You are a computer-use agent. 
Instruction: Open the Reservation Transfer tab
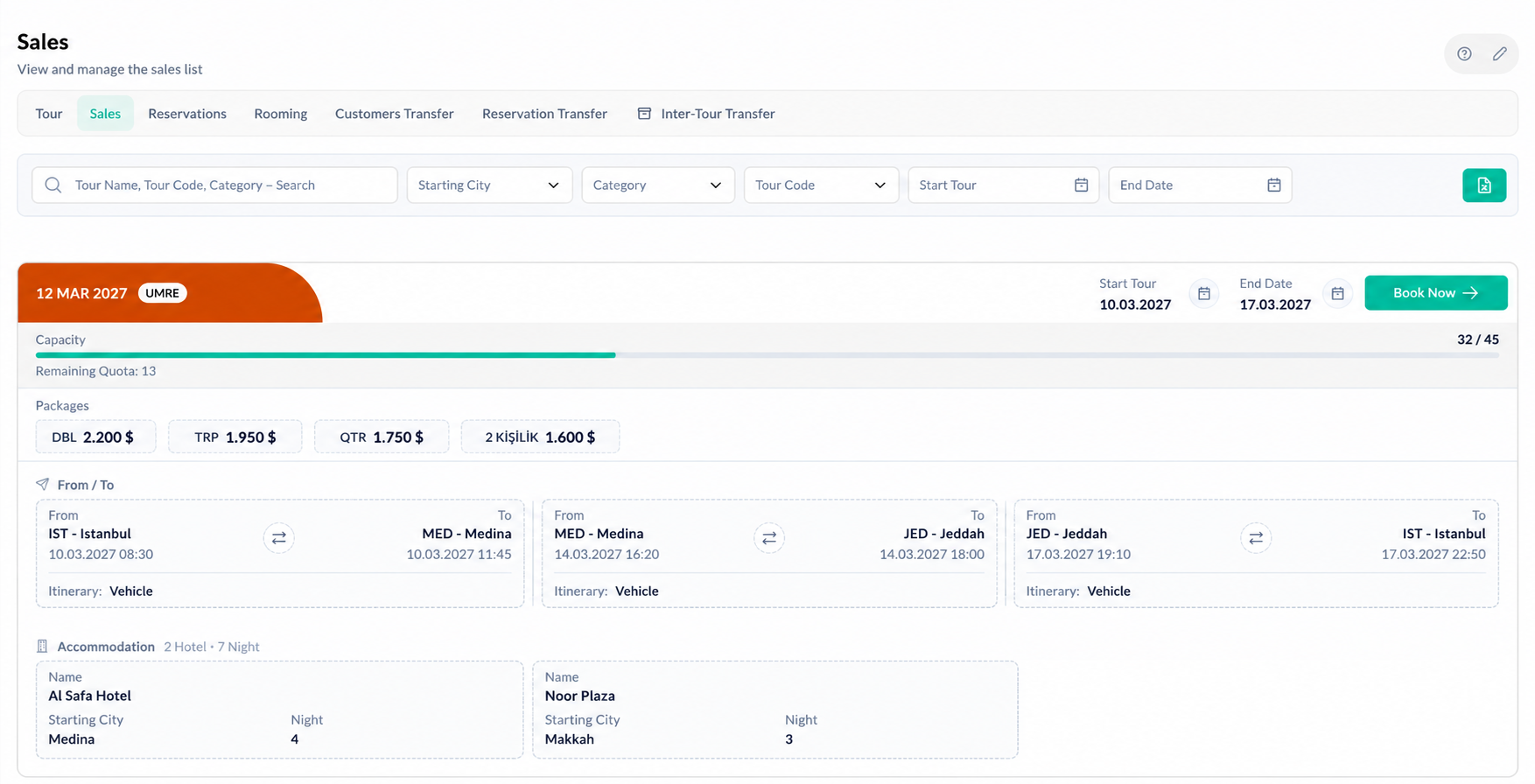544,114
